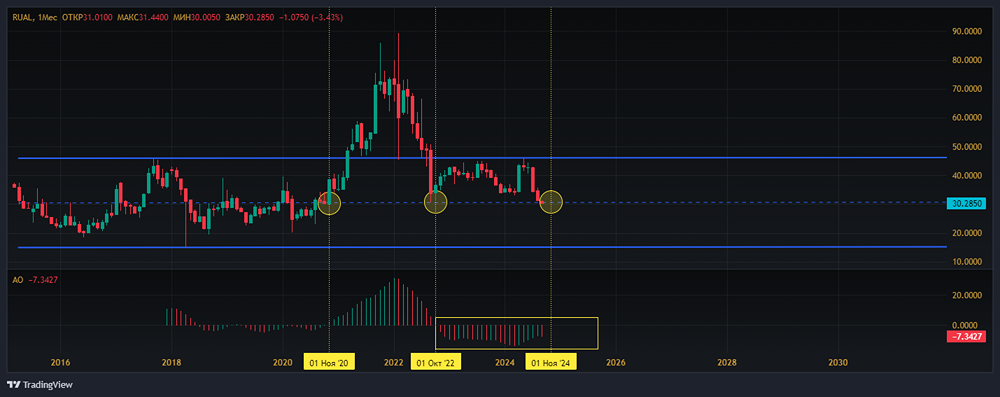The height and width of the screenshot is (397, 1000).
Task: Click the 2016 time axis label
Action: (x=60, y=363)
